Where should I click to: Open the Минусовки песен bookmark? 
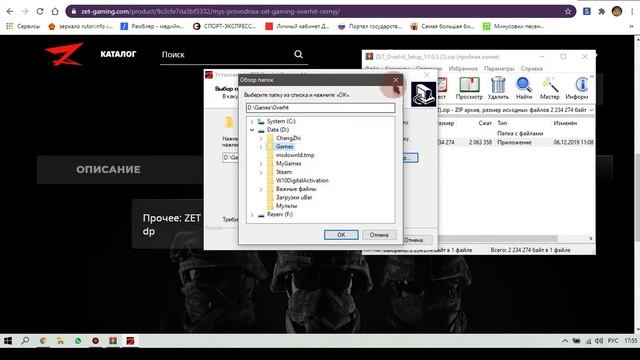click(513, 26)
